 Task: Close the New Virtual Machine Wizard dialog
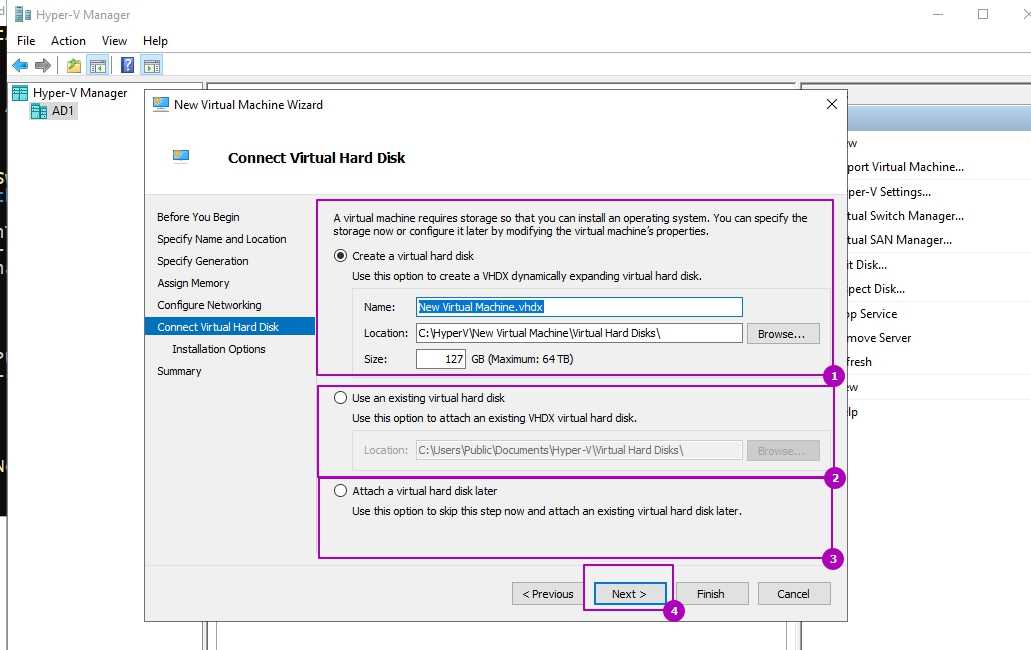[832, 104]
